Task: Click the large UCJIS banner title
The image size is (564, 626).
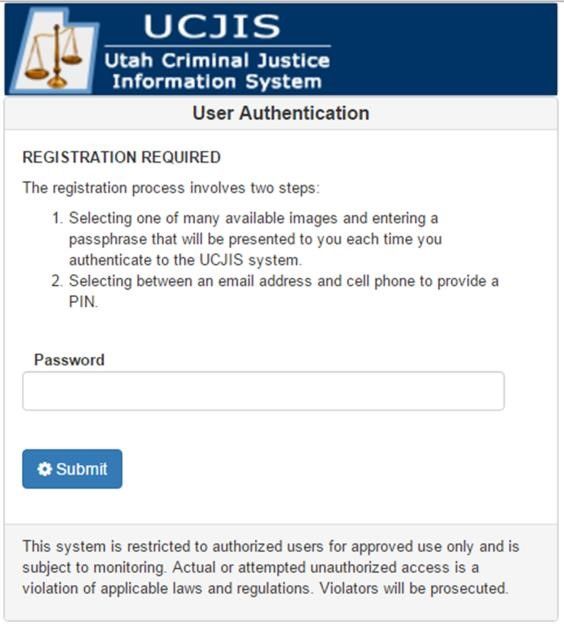Action: tap(212, 26)
